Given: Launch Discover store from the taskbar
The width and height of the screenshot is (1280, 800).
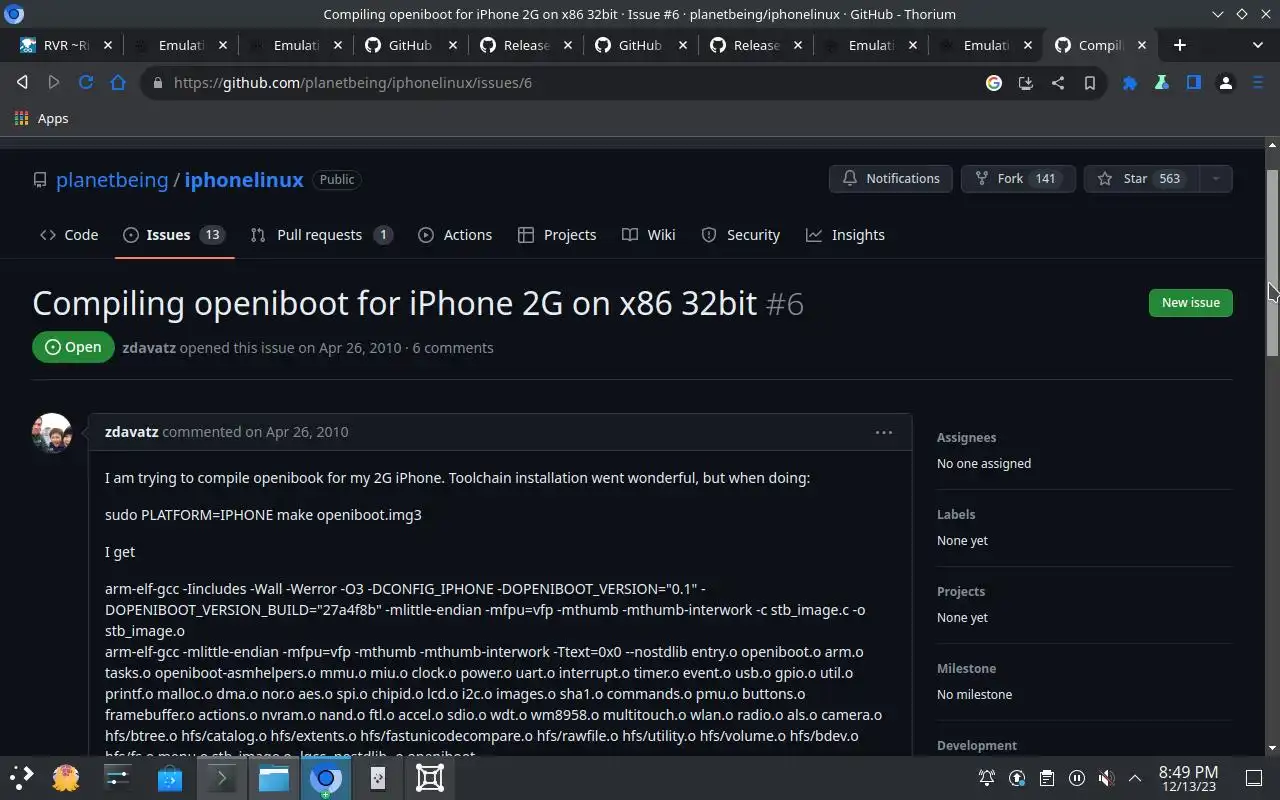Looking at the screenshot, I should (x=170, y=778).
